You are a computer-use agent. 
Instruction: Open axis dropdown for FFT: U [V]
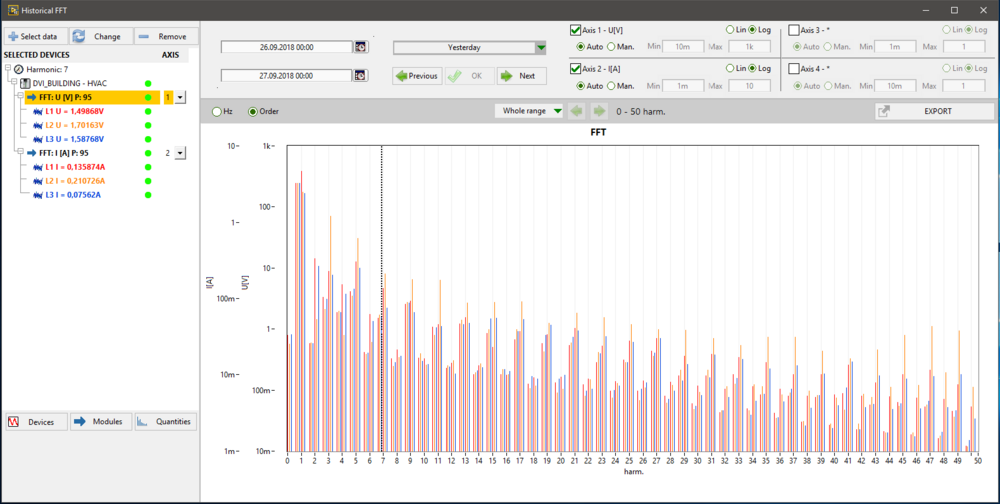pos(180,98)
